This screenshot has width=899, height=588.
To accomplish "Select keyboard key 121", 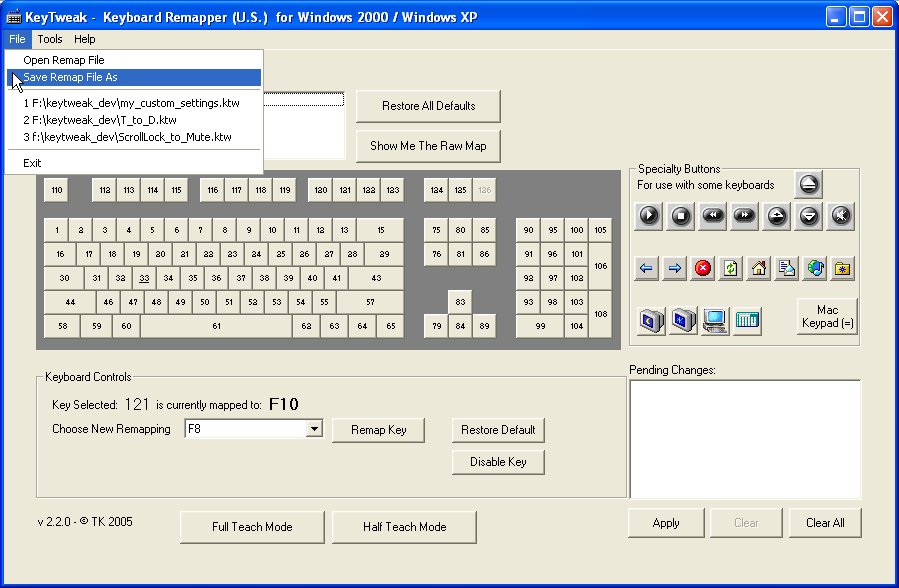I will click(x=345, y=190).
